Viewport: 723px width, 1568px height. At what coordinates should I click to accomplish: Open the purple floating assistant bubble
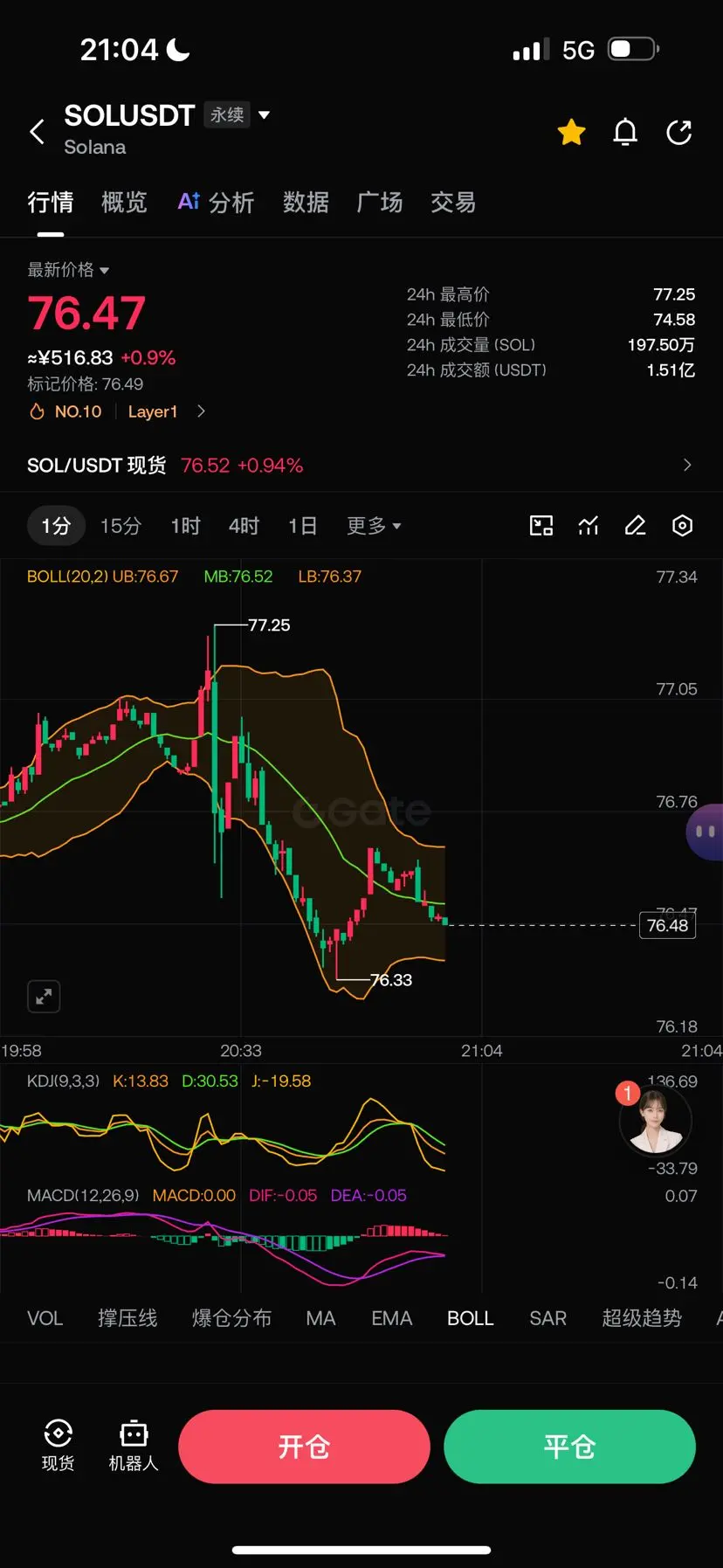tap(705, 832)
